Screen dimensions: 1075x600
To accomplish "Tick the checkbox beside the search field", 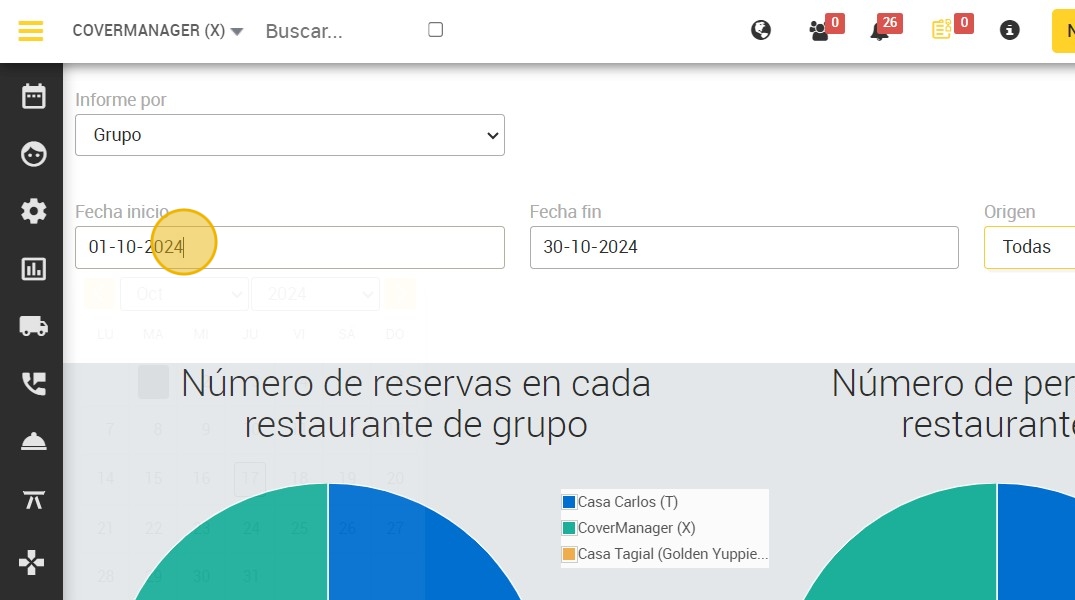I will [x=435, y=29].
